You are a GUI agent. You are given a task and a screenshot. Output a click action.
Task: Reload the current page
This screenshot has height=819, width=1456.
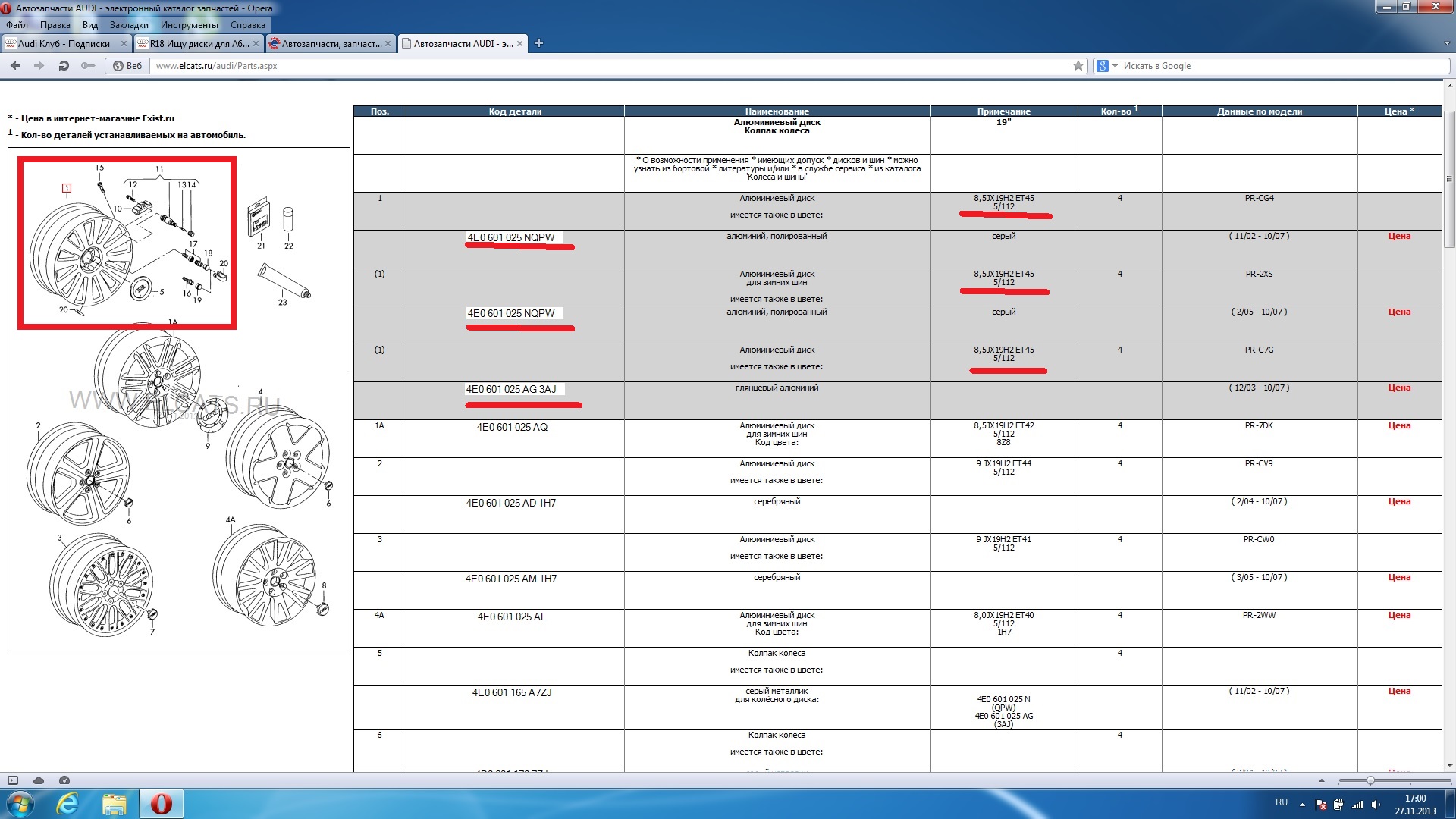[64, 66]
